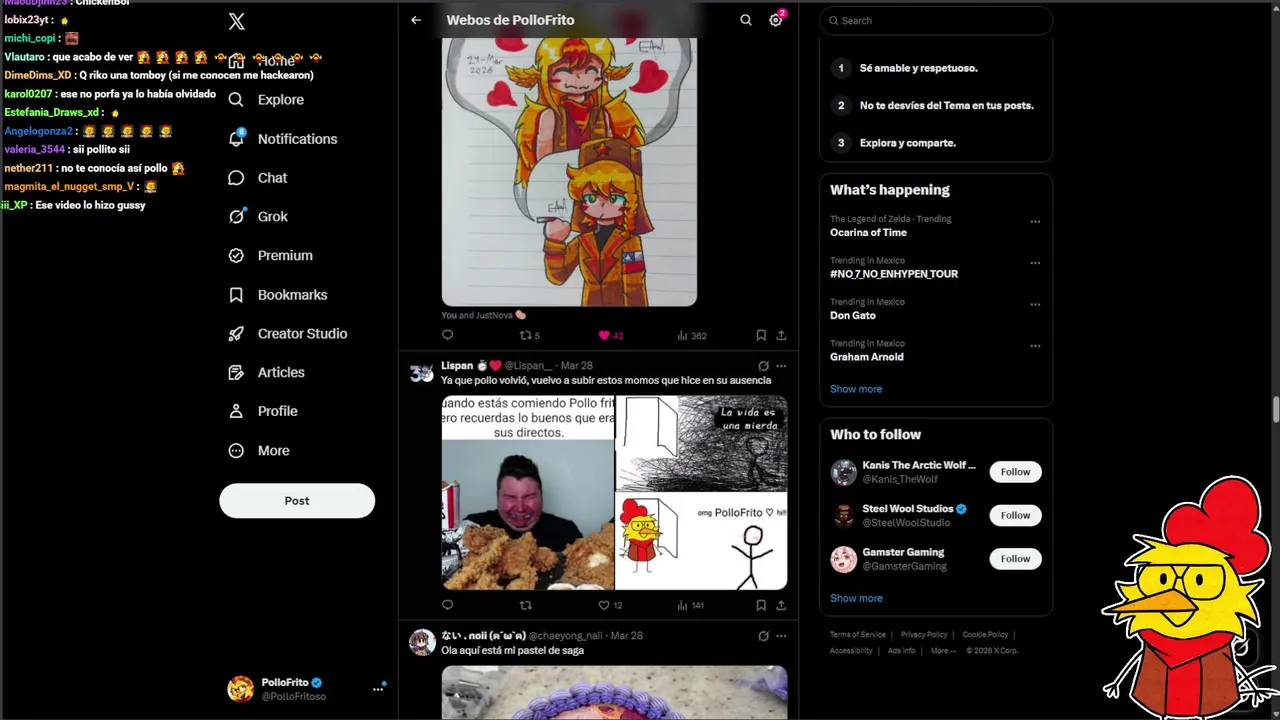The width and height of the screenshot is (1280, 720).
Task: Click the Explore magnifier icon
Action: coord(236,100)
